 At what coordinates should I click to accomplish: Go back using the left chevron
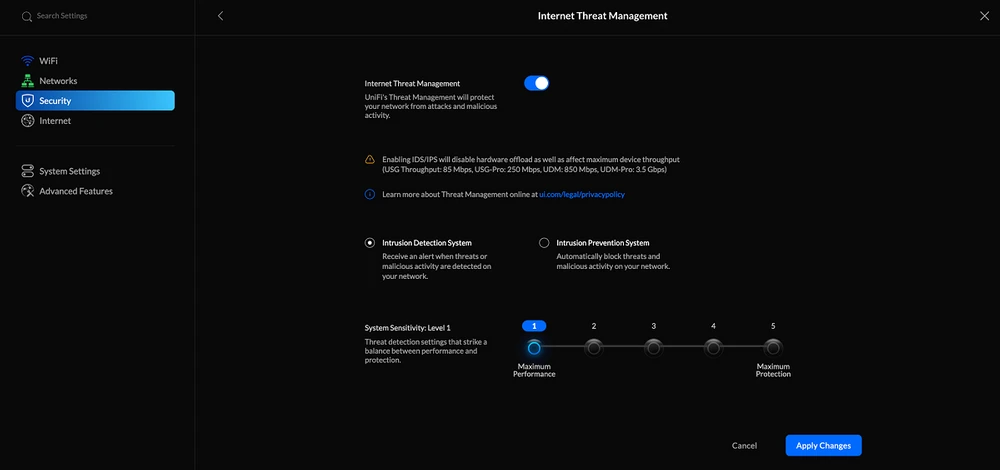pos(220,16)
